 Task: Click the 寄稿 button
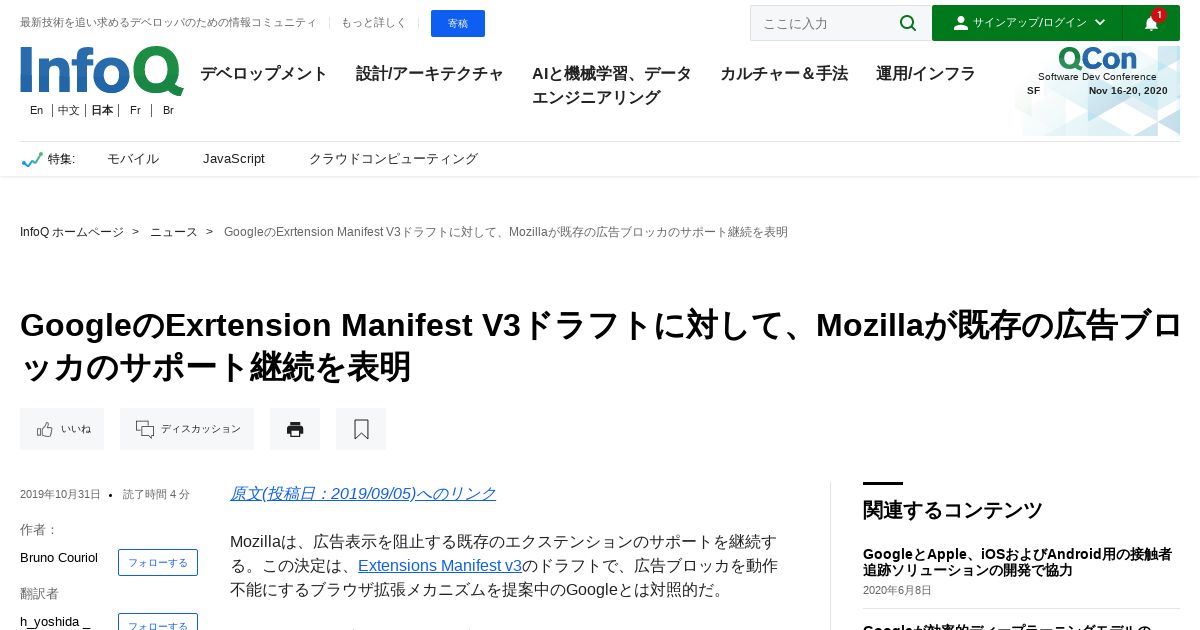coord(458,23)
